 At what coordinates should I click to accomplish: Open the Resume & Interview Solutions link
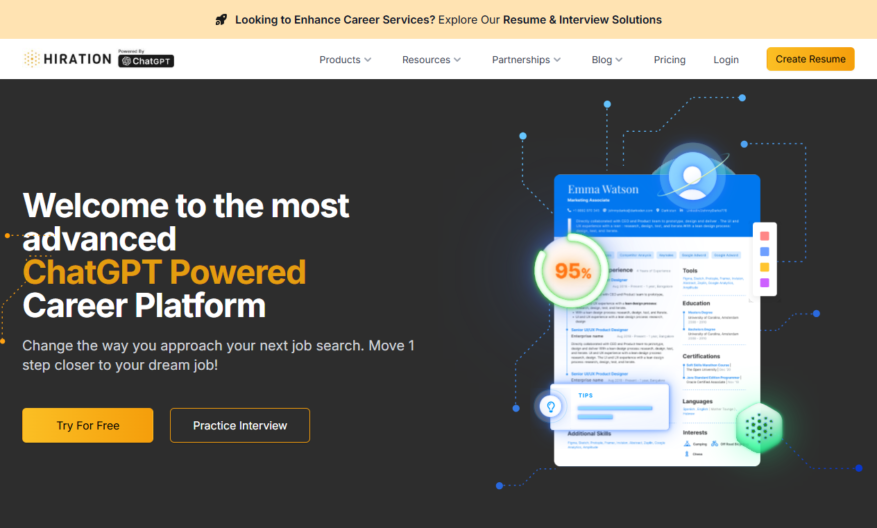point(582,20)
